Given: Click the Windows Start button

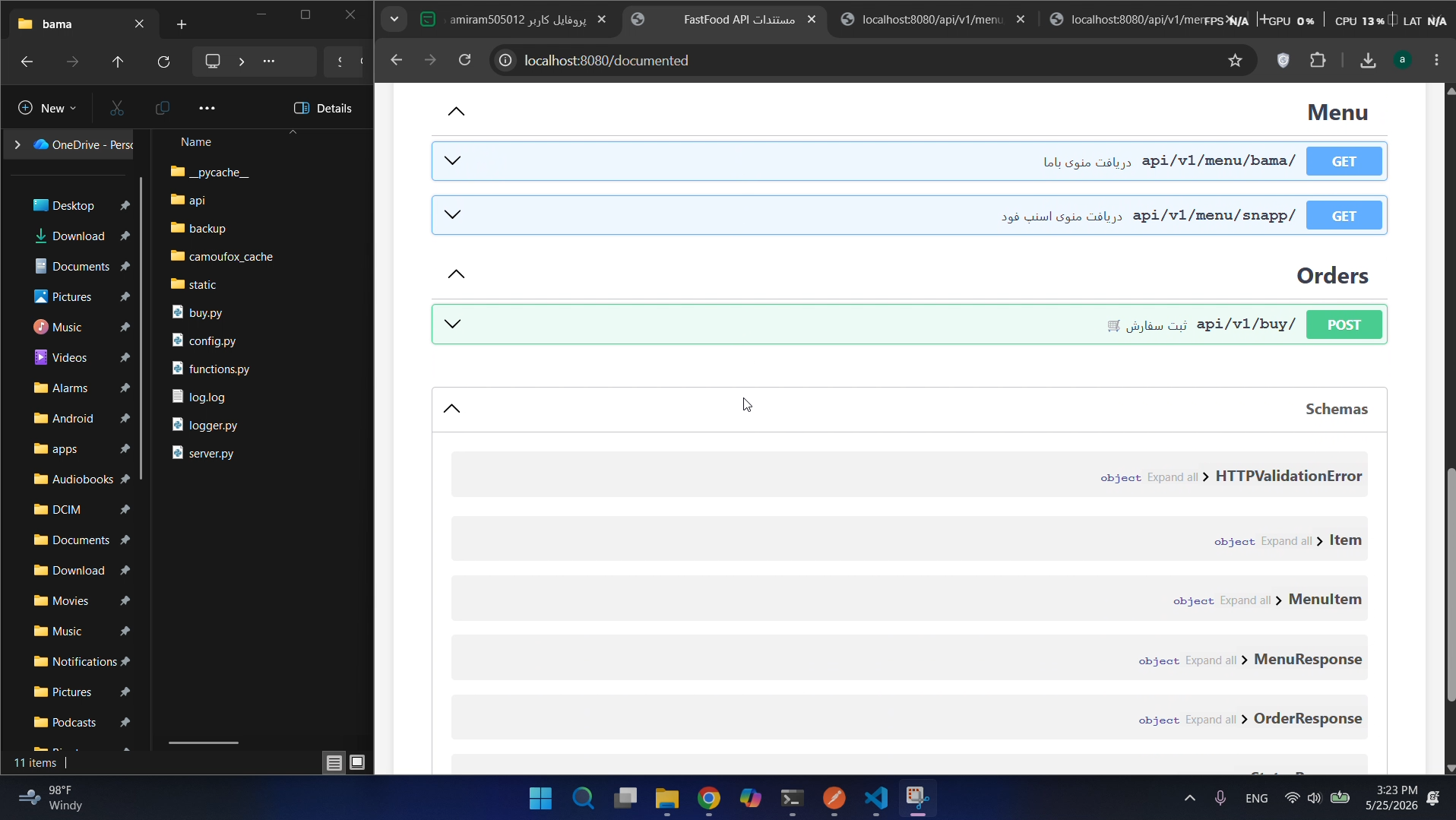Looking at the screenshot, I should click(540, 798).
